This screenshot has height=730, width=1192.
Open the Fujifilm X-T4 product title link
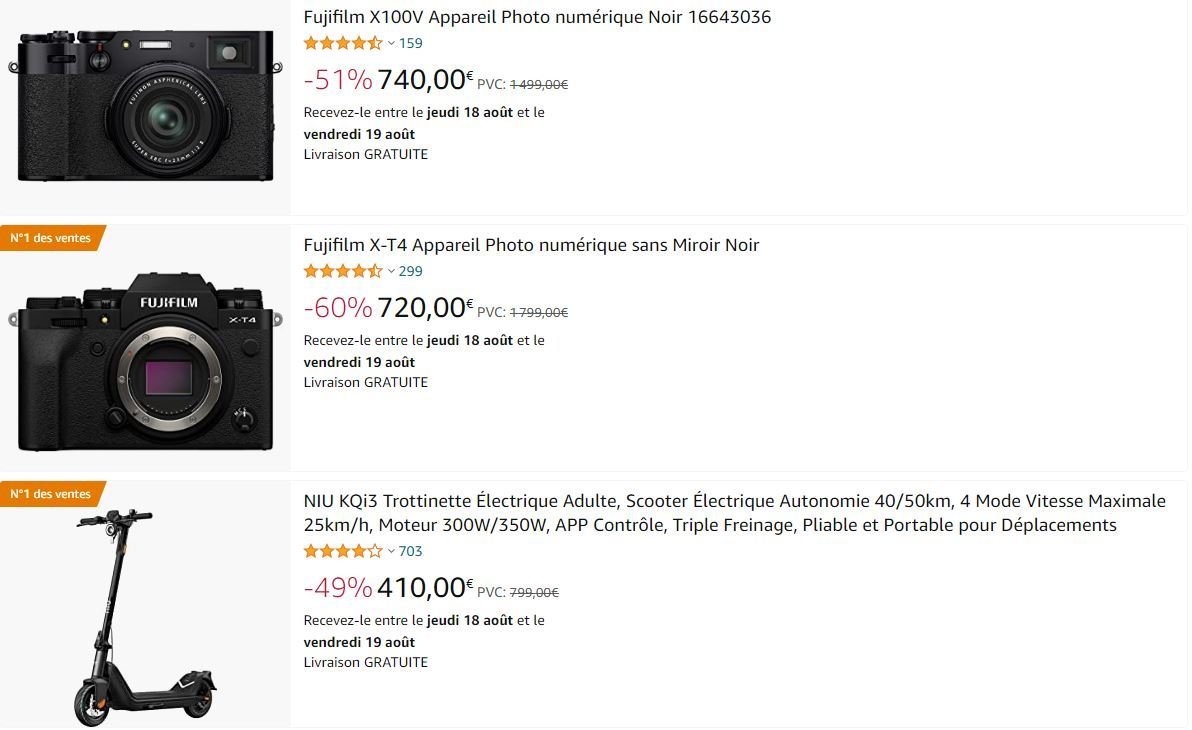coord(531,245)
